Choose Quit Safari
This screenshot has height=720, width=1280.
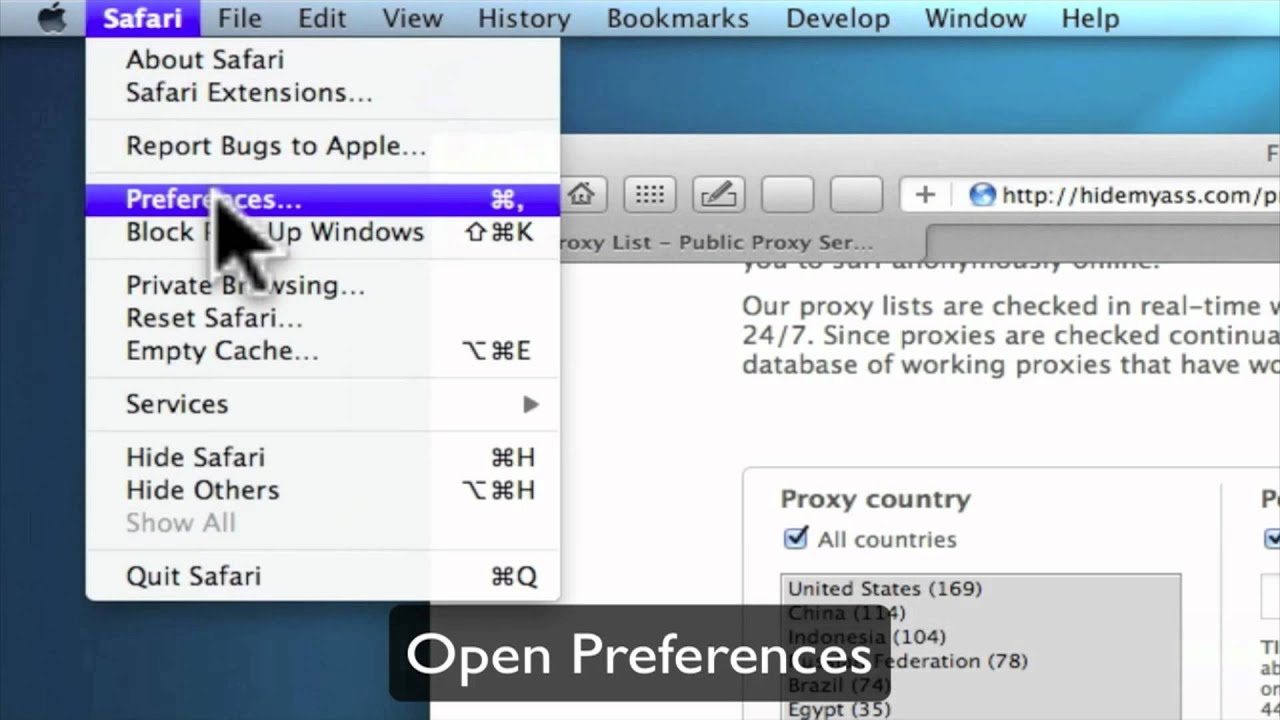(323, 576)
